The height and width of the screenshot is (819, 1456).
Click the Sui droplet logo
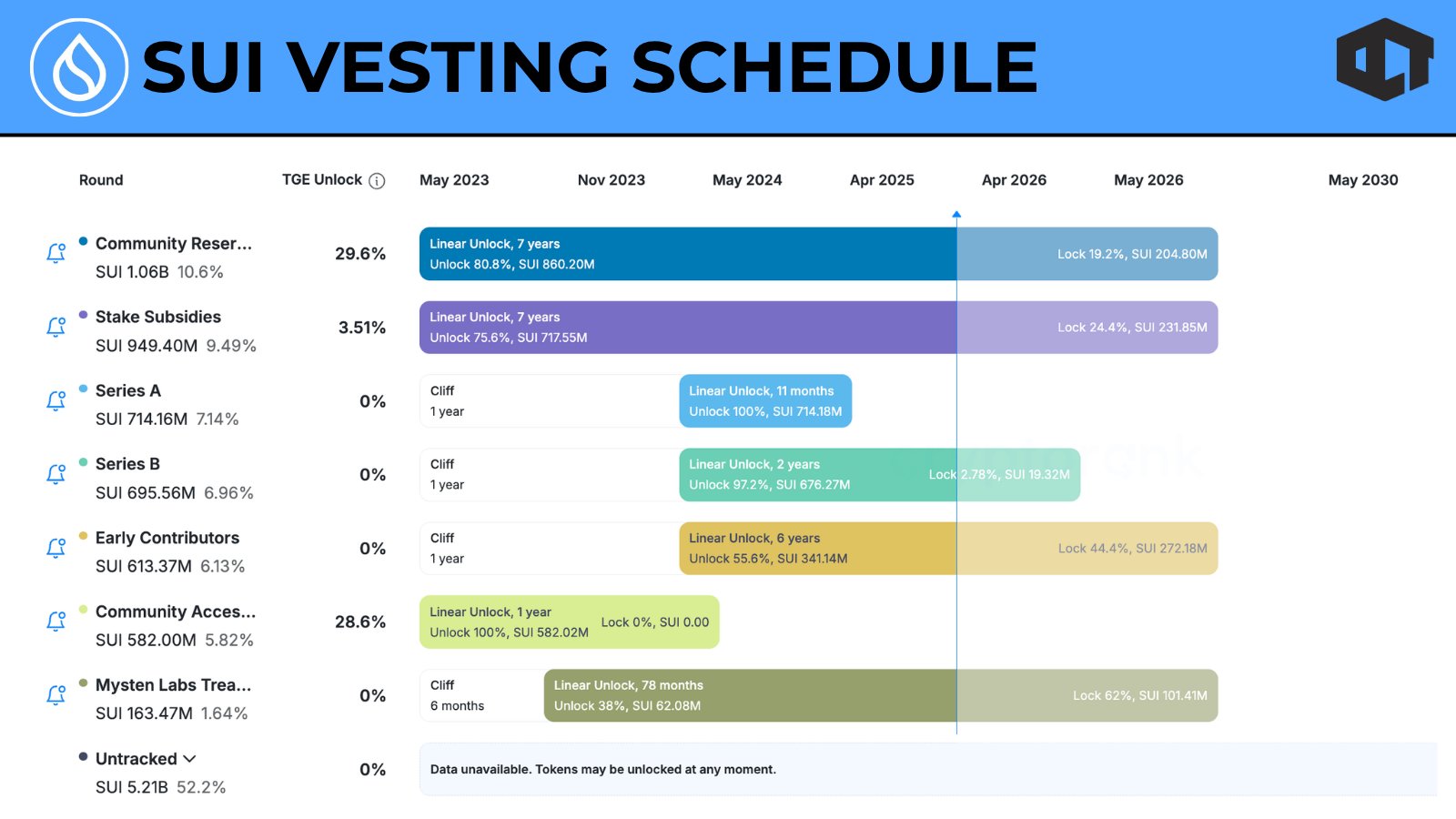tap(79, 67)
